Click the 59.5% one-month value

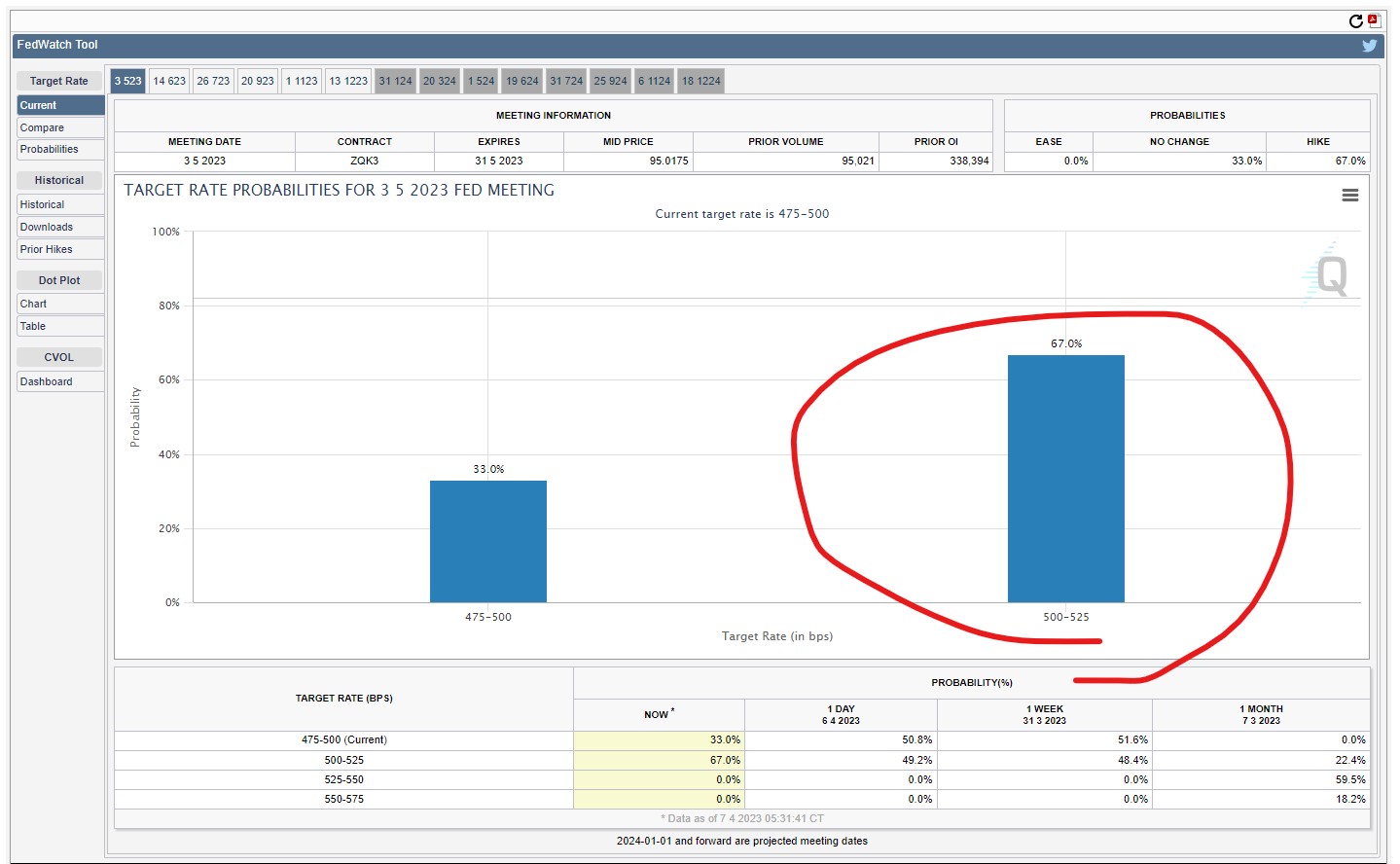1350,779
